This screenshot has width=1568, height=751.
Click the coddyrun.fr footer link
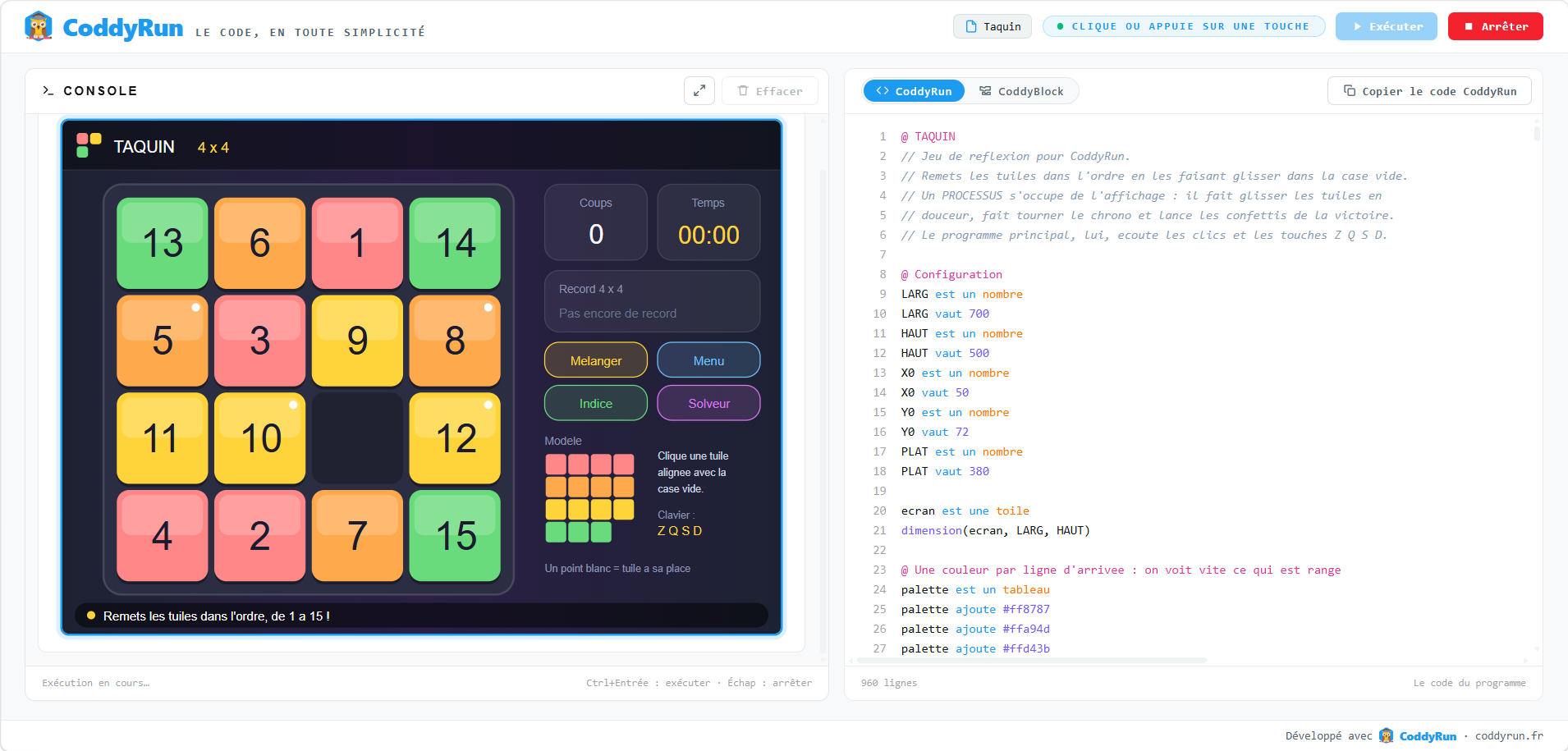click(1509, 735)
